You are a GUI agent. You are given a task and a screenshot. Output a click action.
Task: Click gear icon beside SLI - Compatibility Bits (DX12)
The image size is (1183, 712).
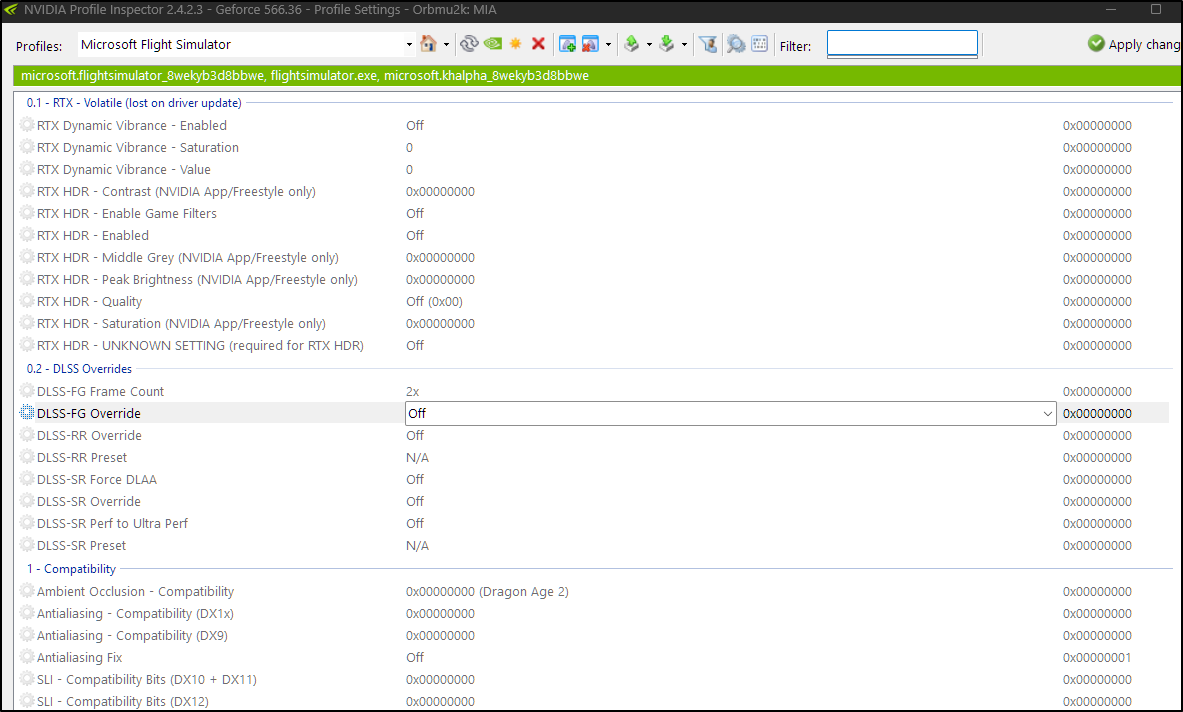pos(27,701)
